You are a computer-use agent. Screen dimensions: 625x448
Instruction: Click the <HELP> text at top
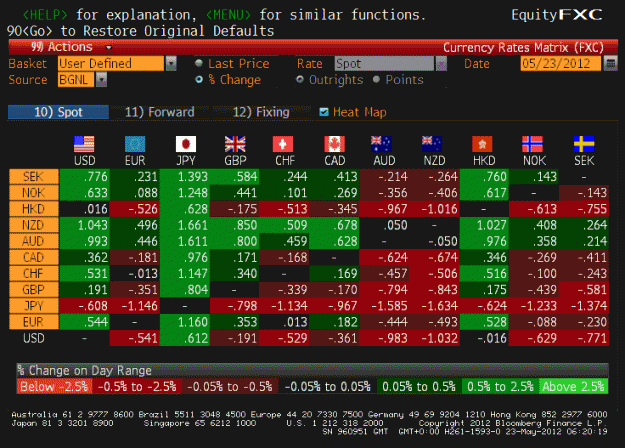[45, 15]
